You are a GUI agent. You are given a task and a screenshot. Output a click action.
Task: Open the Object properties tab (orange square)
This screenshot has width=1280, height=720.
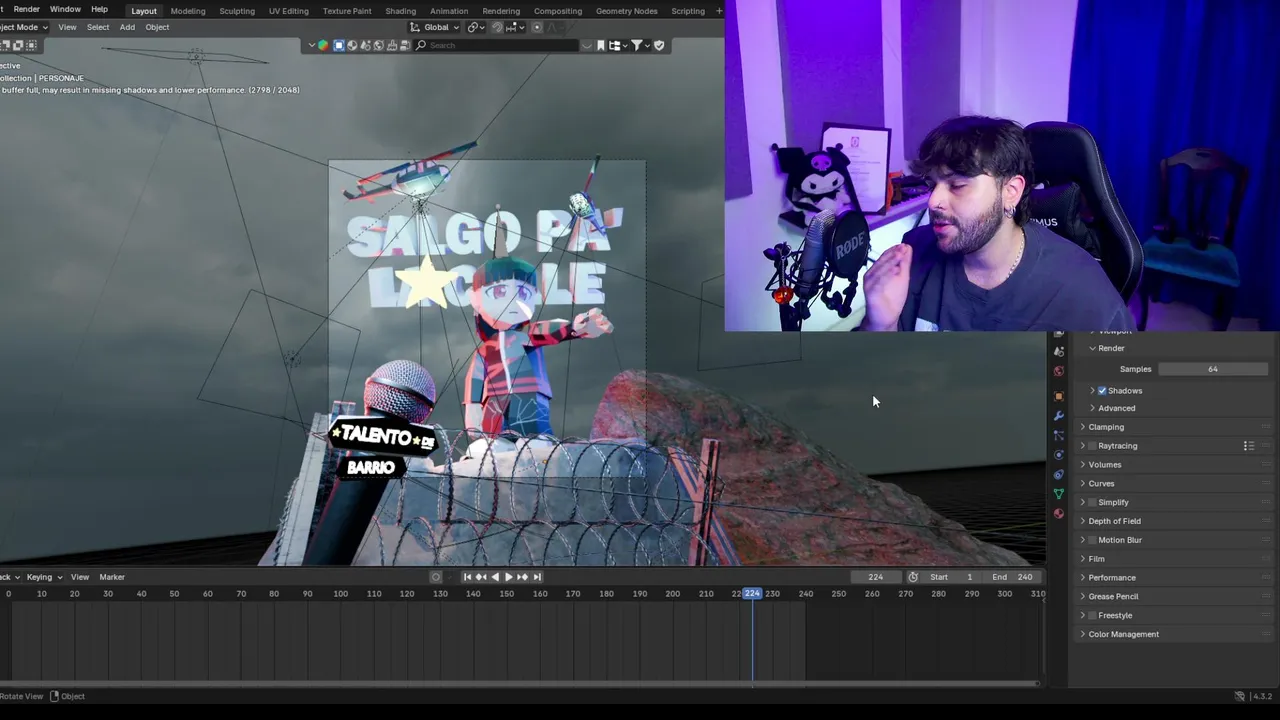click(x=1059, y=396)
